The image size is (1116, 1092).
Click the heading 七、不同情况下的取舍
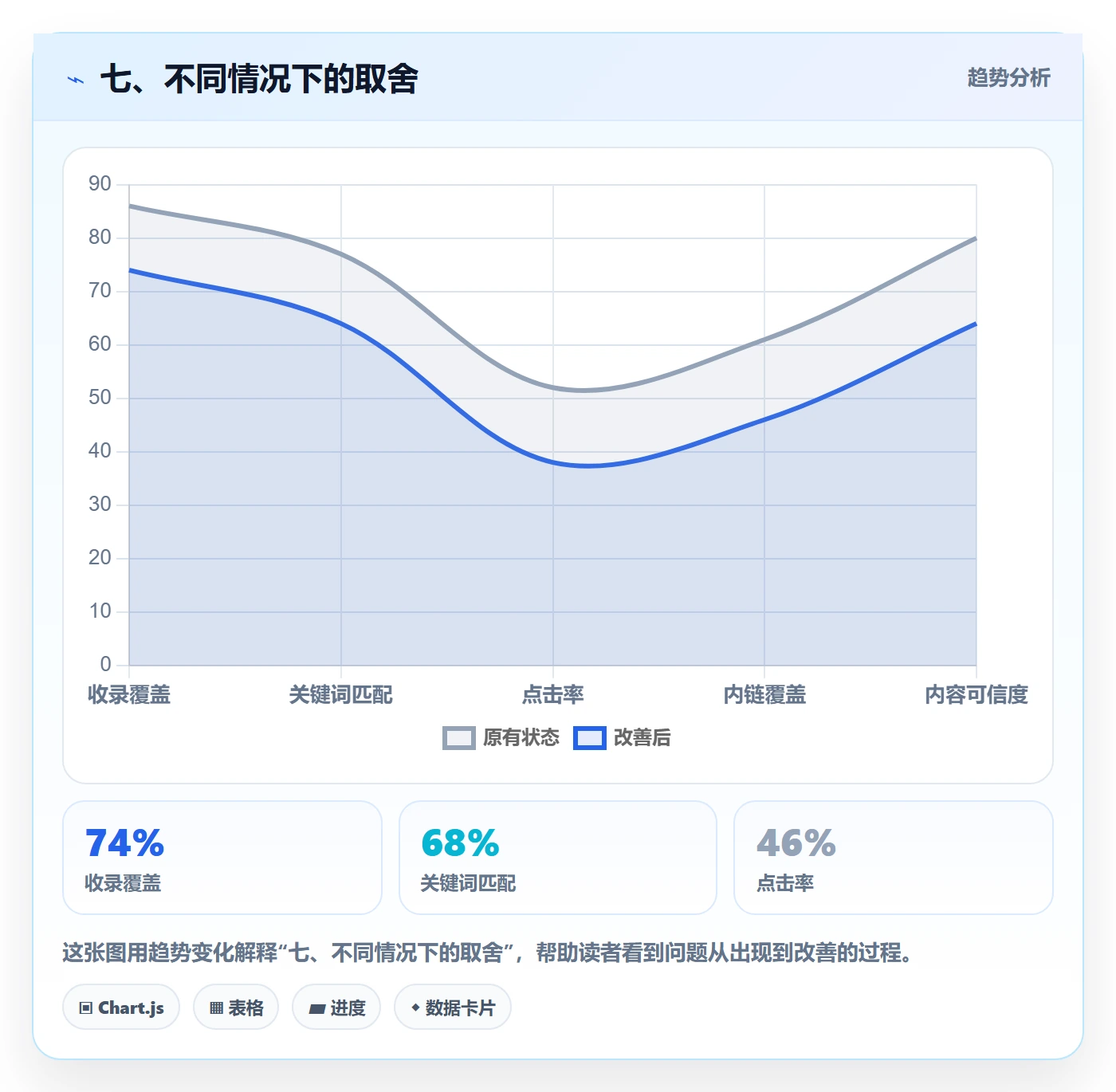click(x=259, y=79)
